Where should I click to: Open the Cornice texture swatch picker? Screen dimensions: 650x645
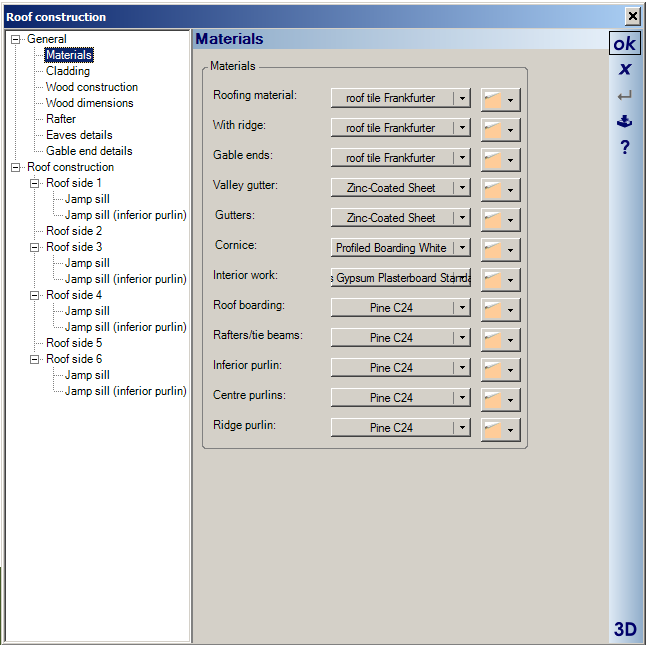click(500, 249)
